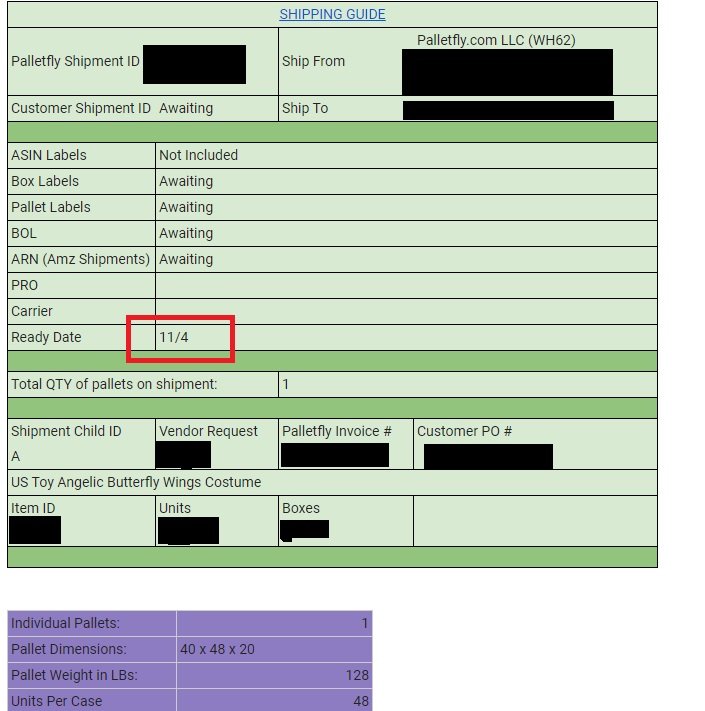Select the US Toy Angelic Butterfly Wings Costume row
The height and width of the screenshot is (711, 705).
(136, 482)
